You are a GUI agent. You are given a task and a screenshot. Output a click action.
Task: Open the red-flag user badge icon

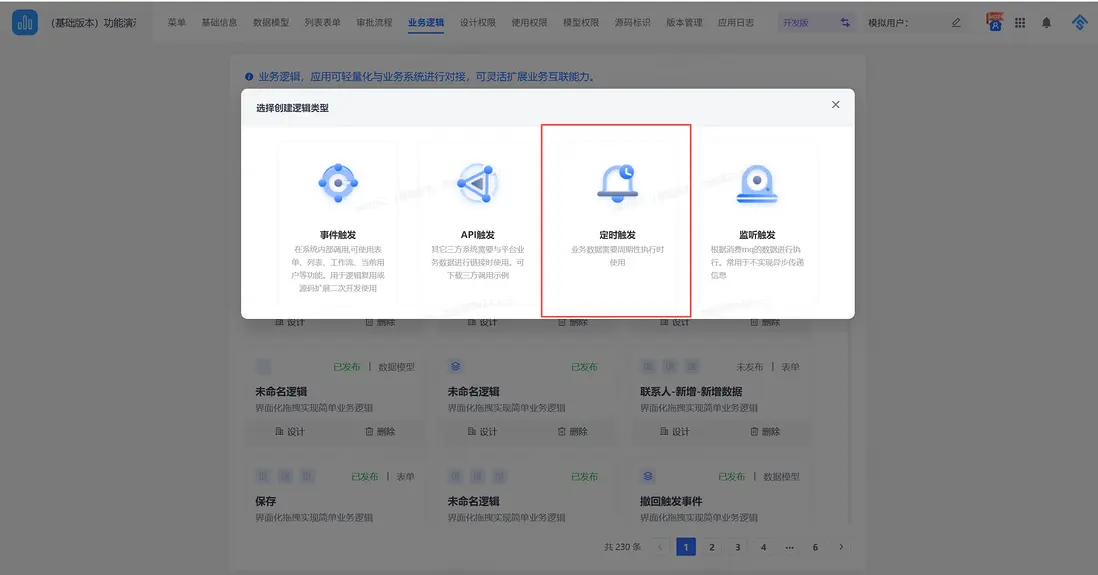994,22
